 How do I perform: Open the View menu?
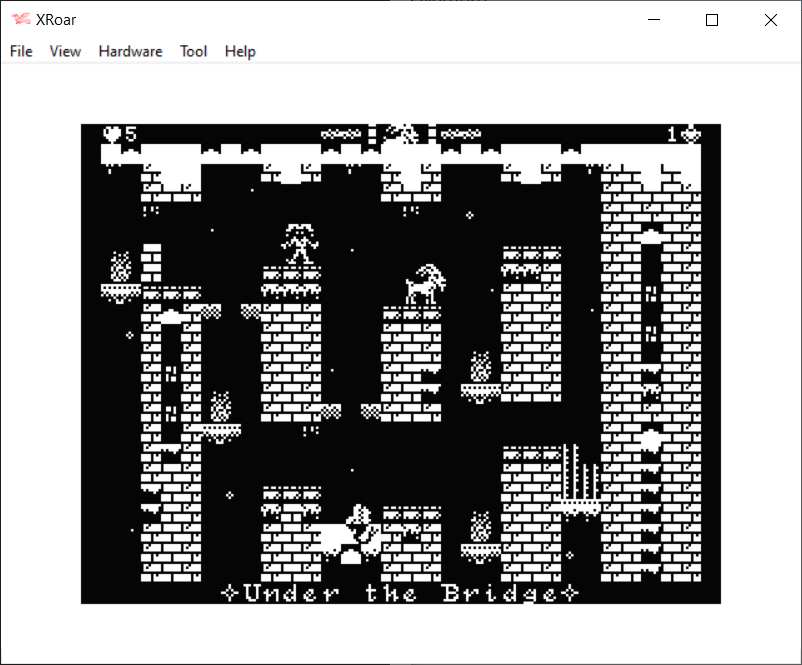click(65, 51)
